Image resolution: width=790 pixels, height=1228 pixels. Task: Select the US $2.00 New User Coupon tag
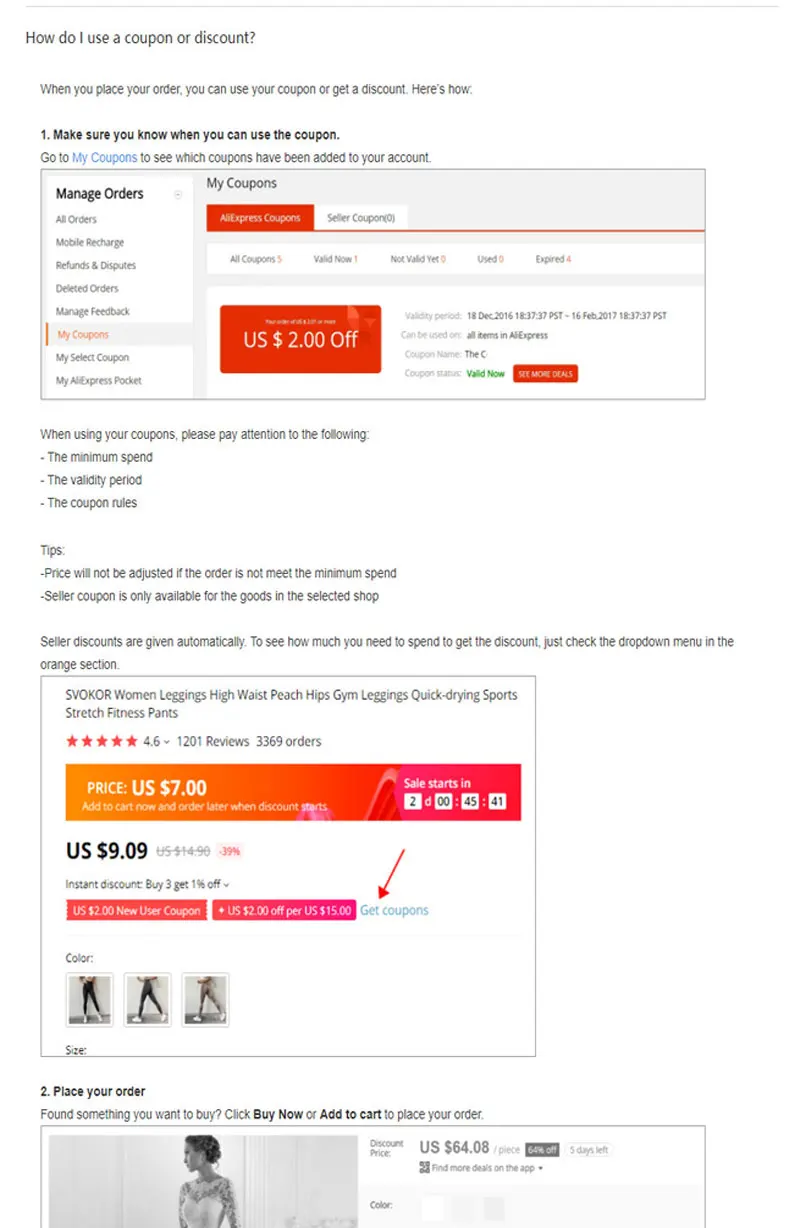tap(136, 911)
